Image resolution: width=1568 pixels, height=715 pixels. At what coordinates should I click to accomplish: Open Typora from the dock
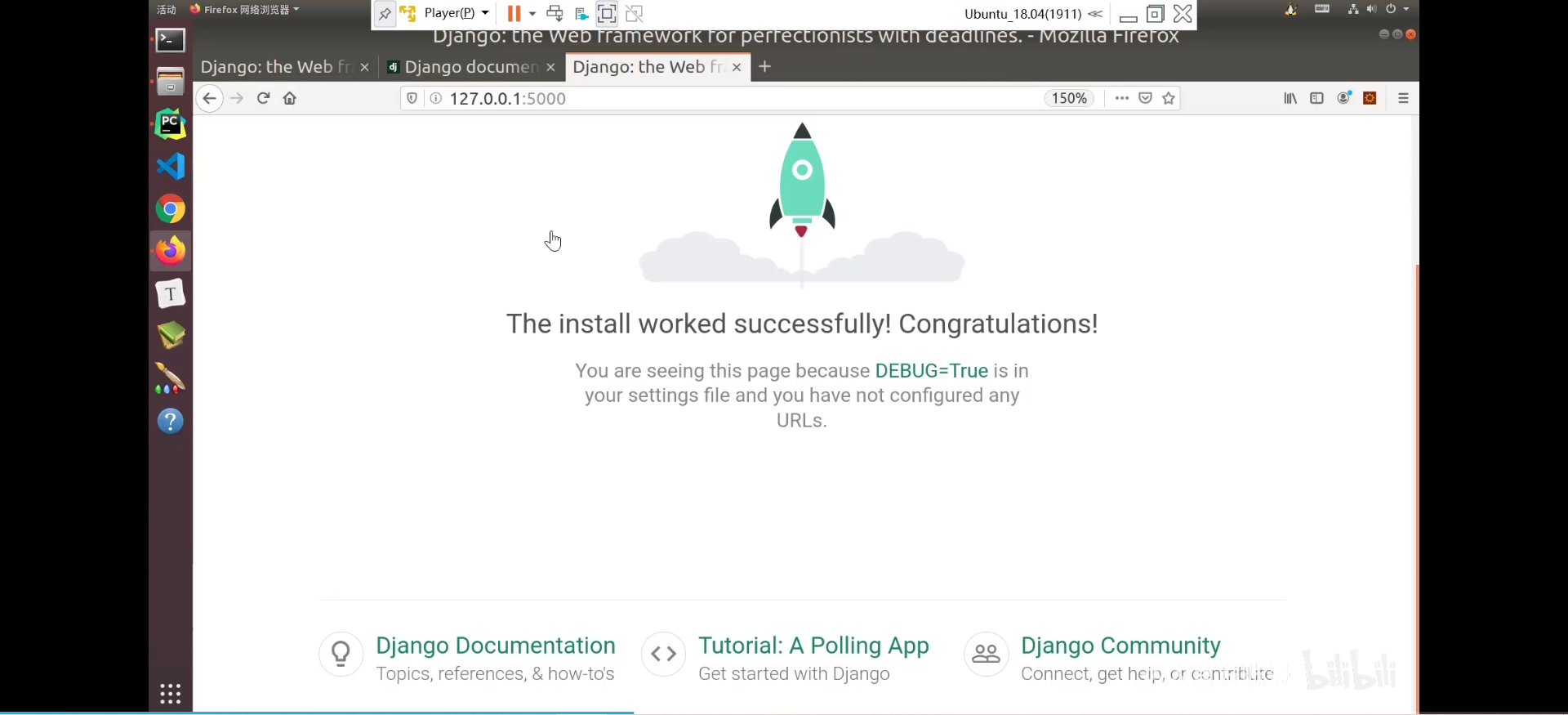point(171,293)
